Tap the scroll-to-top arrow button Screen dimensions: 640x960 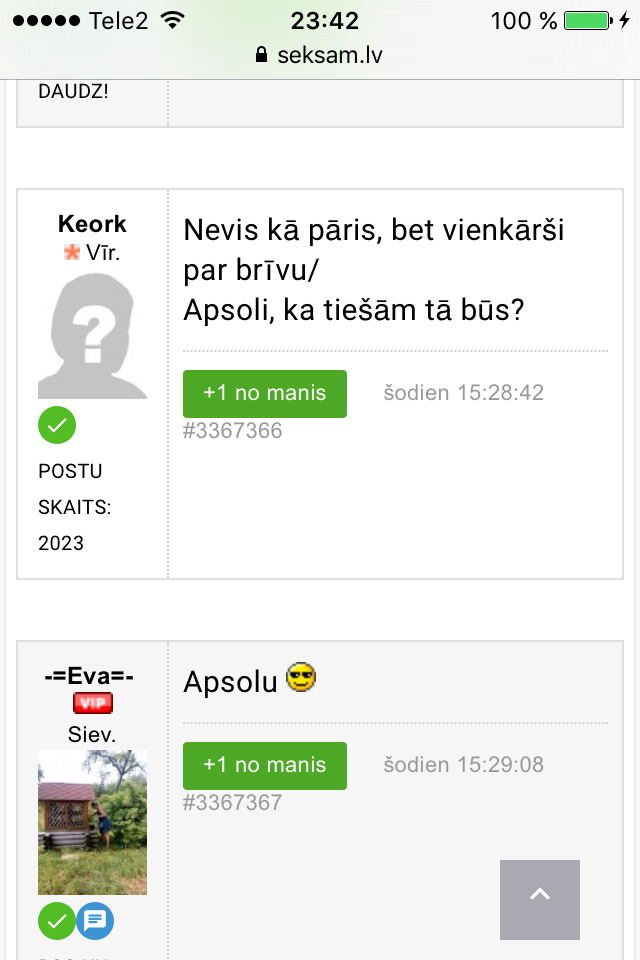point(539,898)
